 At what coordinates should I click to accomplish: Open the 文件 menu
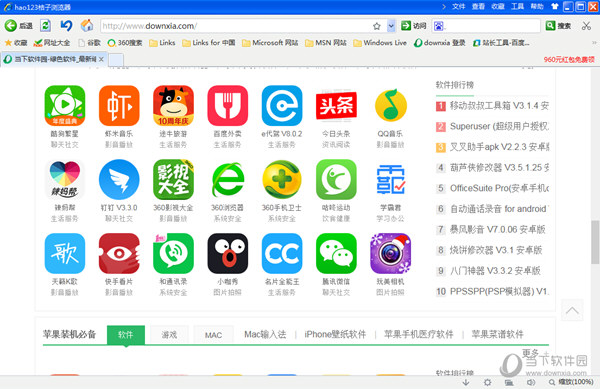(458, 7)
